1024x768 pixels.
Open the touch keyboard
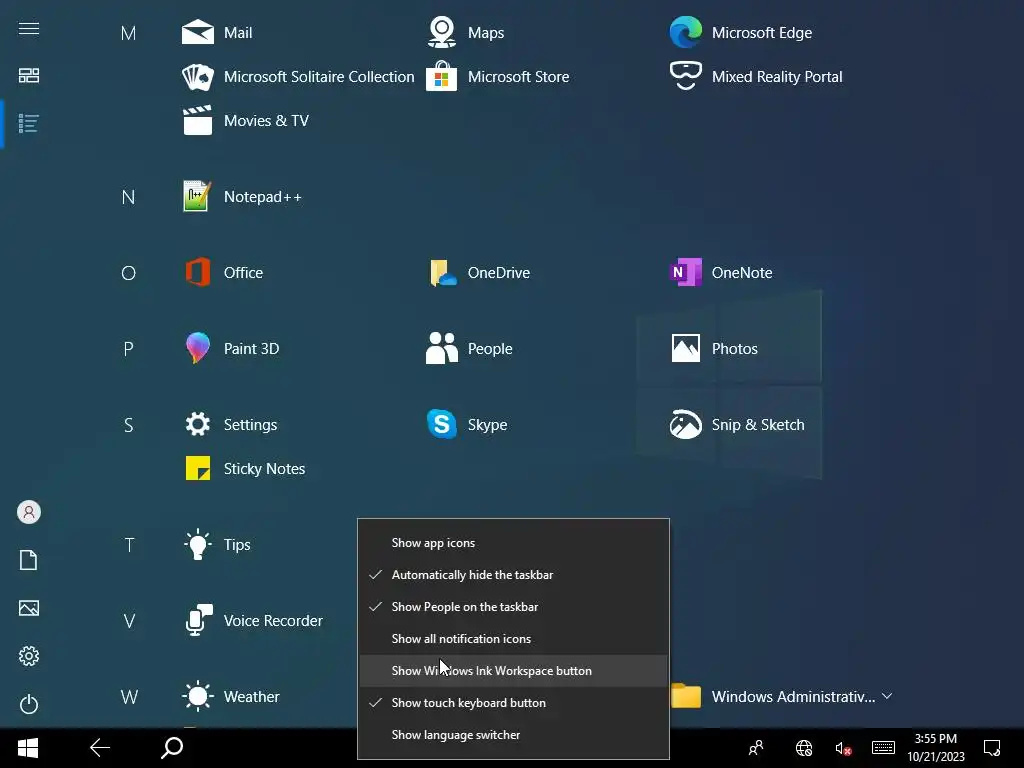[884, 748]
